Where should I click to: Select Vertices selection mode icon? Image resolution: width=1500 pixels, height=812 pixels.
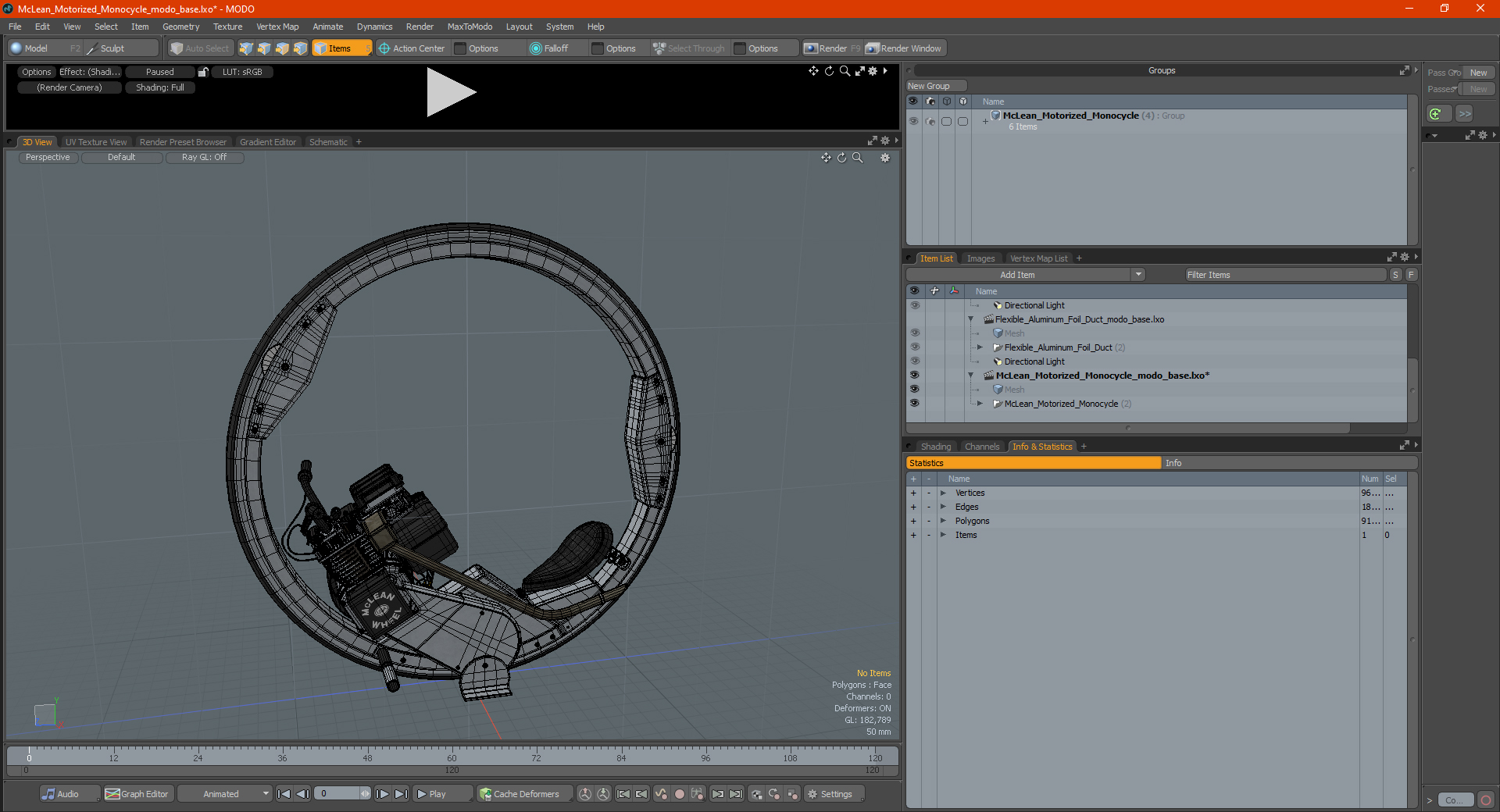[x=246, y=48]
